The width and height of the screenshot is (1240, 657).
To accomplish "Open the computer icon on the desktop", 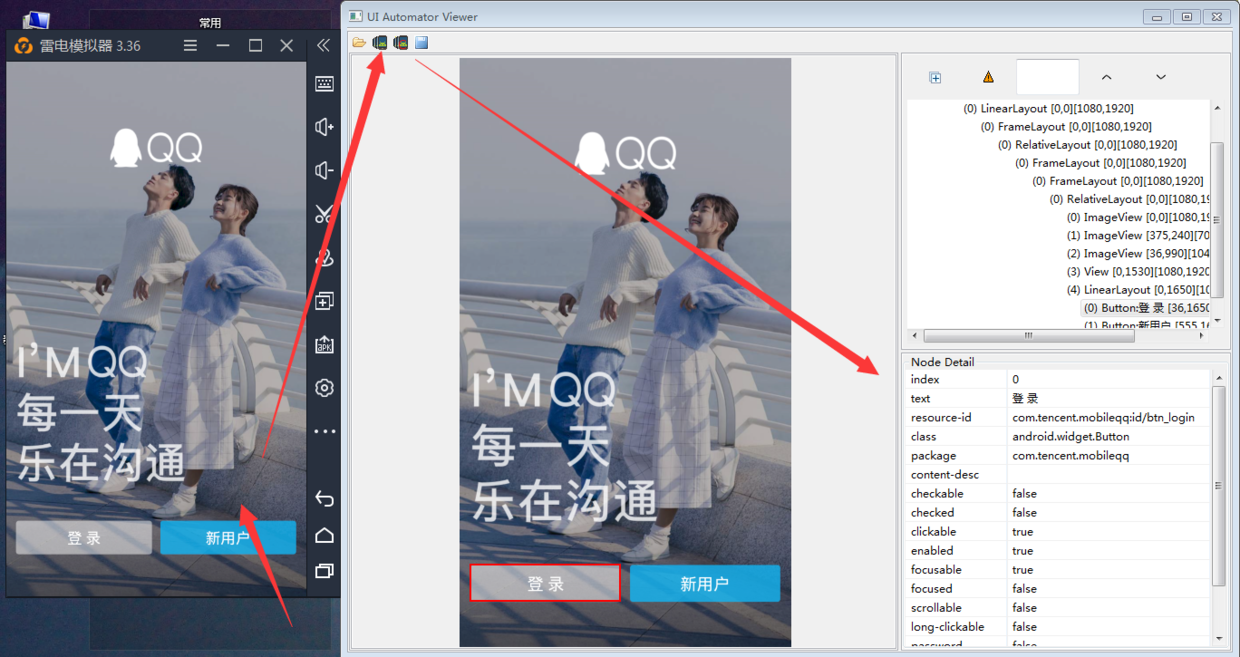I will tap(37, 19).
